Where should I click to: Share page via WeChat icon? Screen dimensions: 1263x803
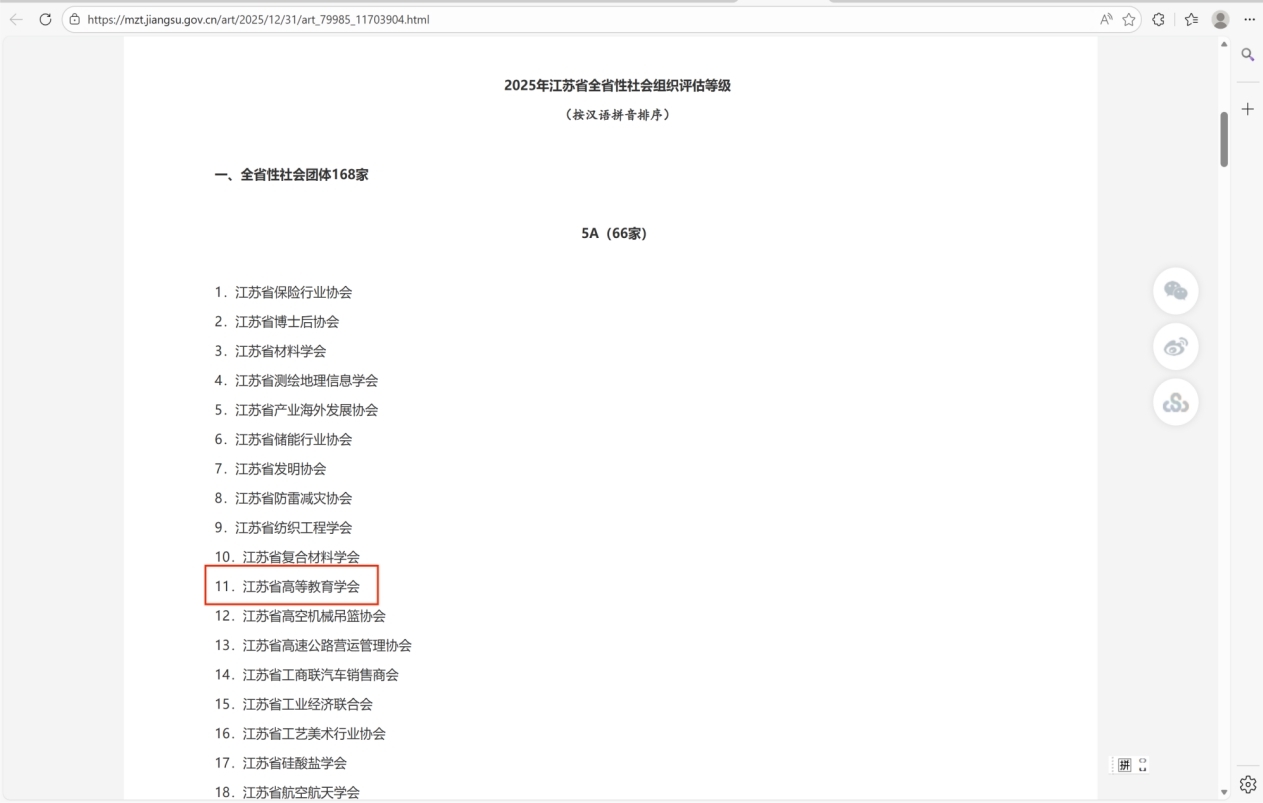(x=1175, y=291)
